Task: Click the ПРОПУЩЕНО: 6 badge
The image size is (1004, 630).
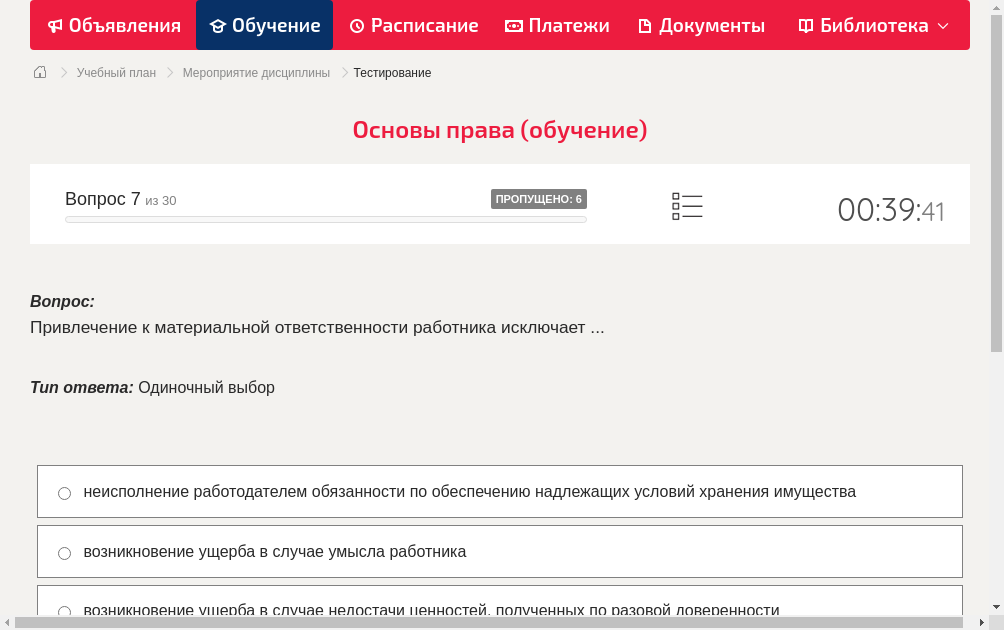Action: click(539, 198)
